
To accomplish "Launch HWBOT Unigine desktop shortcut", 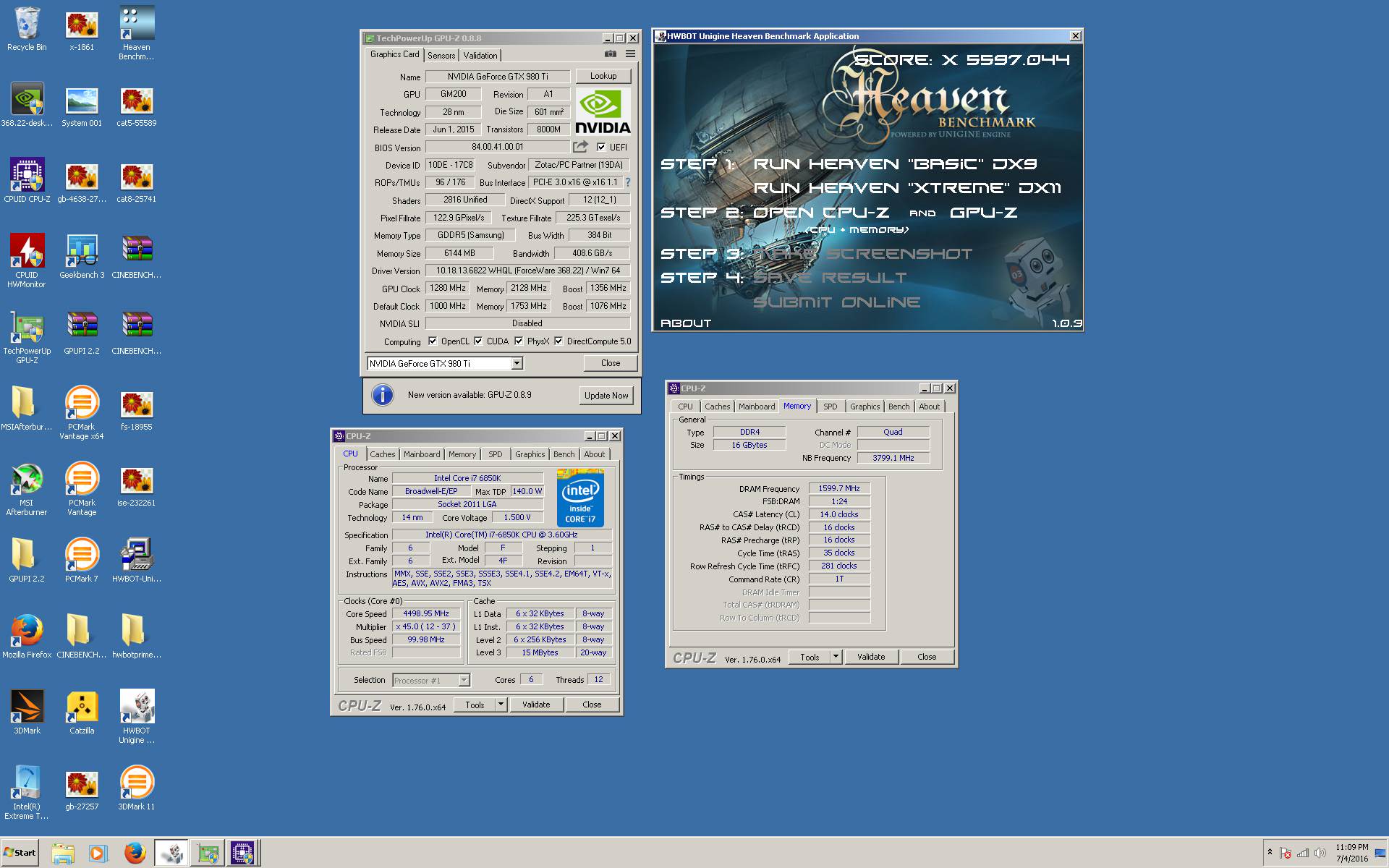I will click(x=137, y=718).
